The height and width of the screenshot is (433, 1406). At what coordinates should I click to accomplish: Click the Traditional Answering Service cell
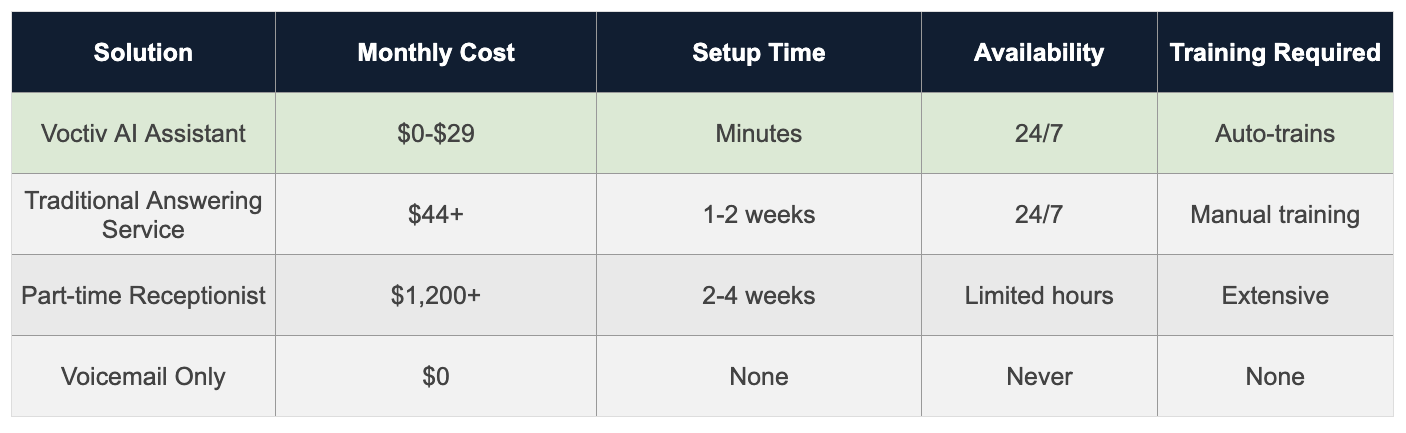click(143, 214)
